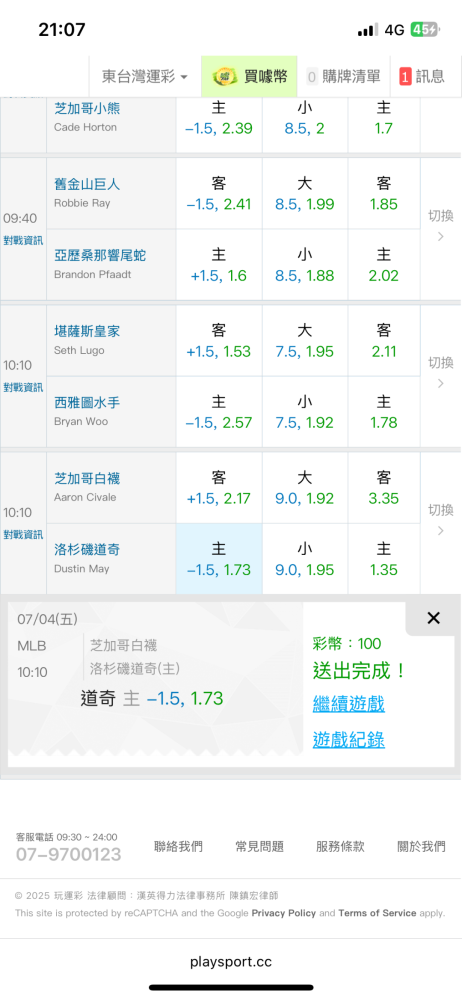Open 舊金山巨人 team name
The height and width of the screenshot is (1000, 462).
coord(87,185)
